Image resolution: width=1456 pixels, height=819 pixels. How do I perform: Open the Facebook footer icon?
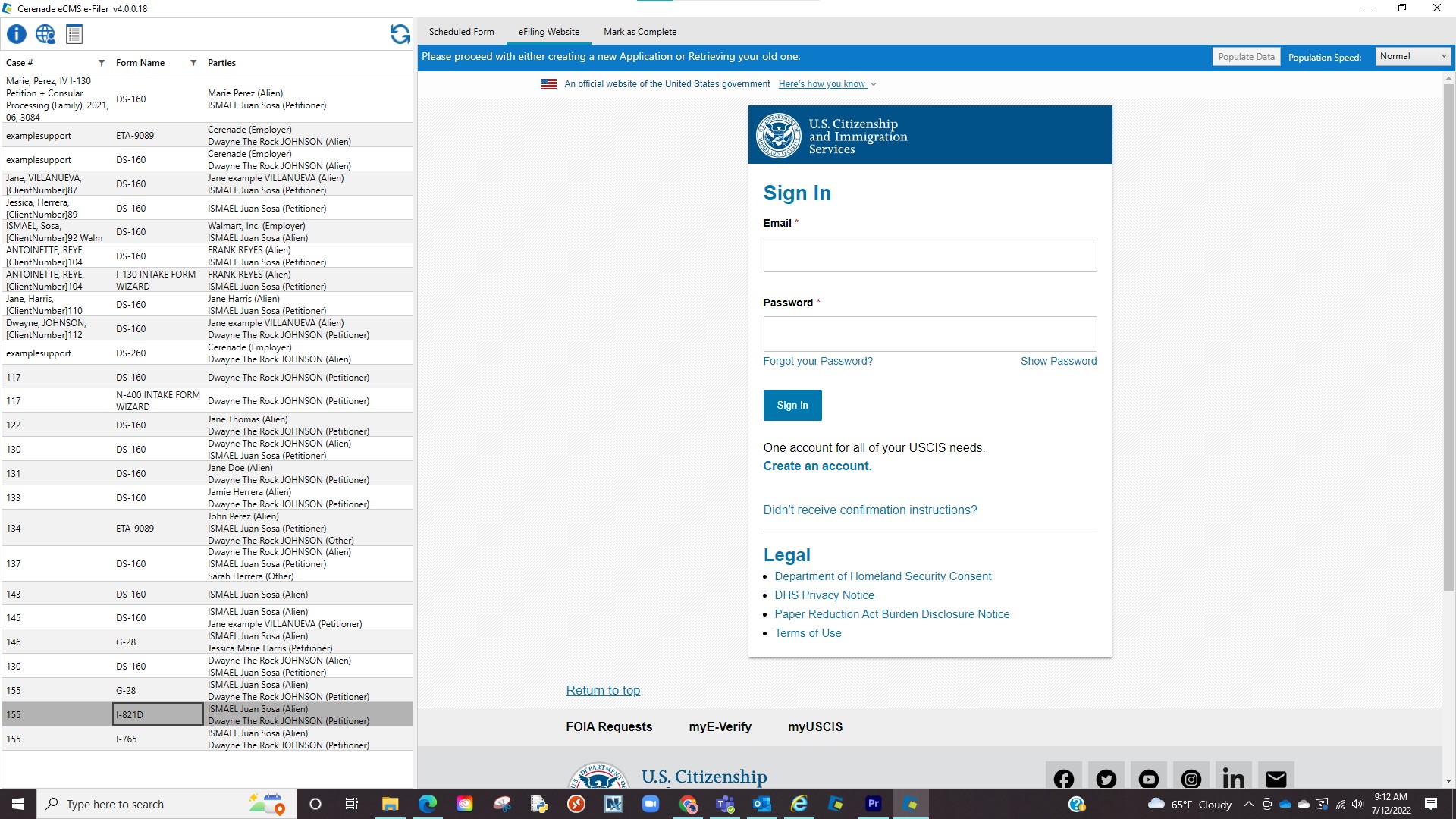(x=1063, y=779)
